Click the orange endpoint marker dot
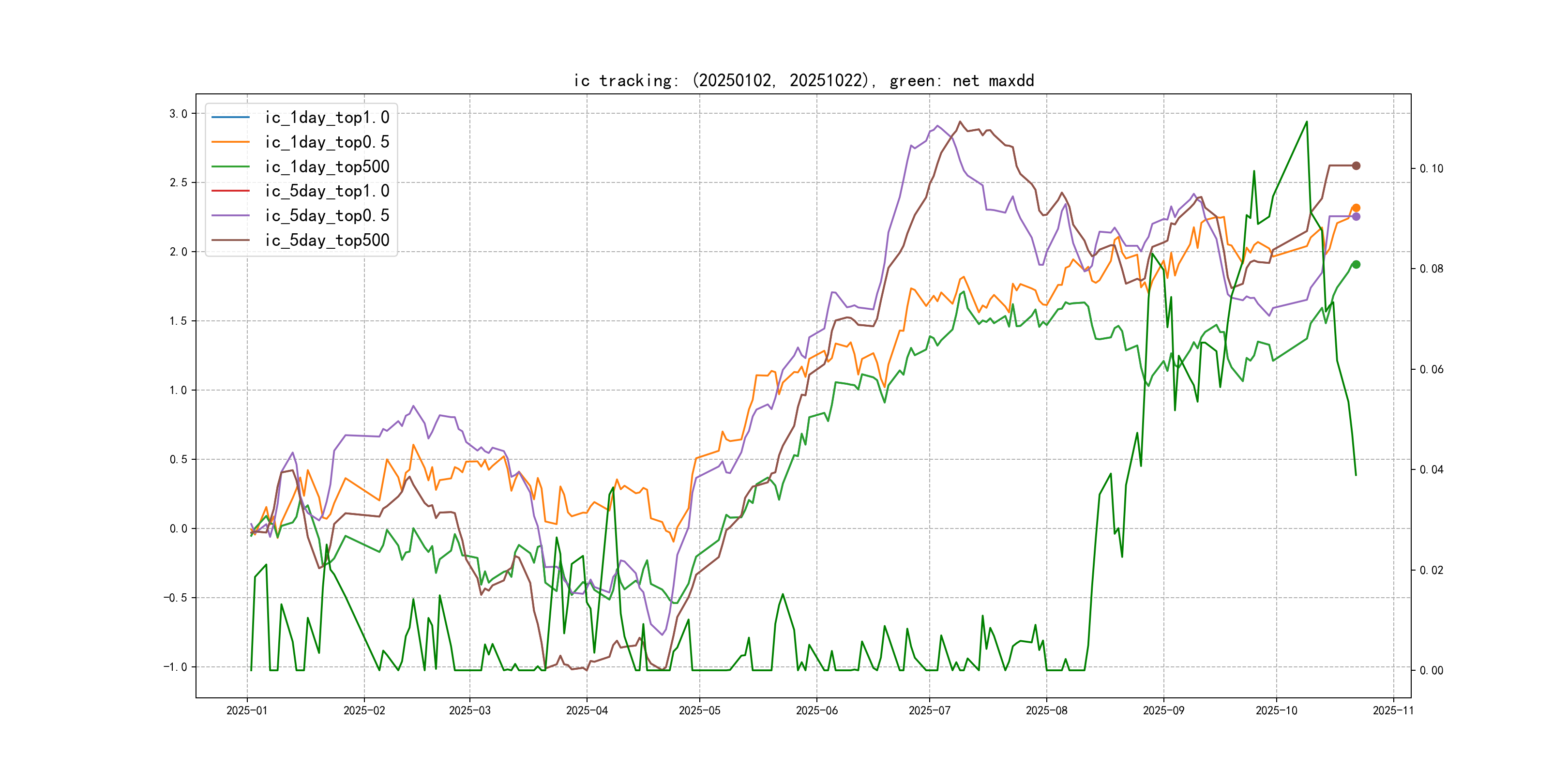Screen dimensions: 1568x784 tap(1356, 208)
